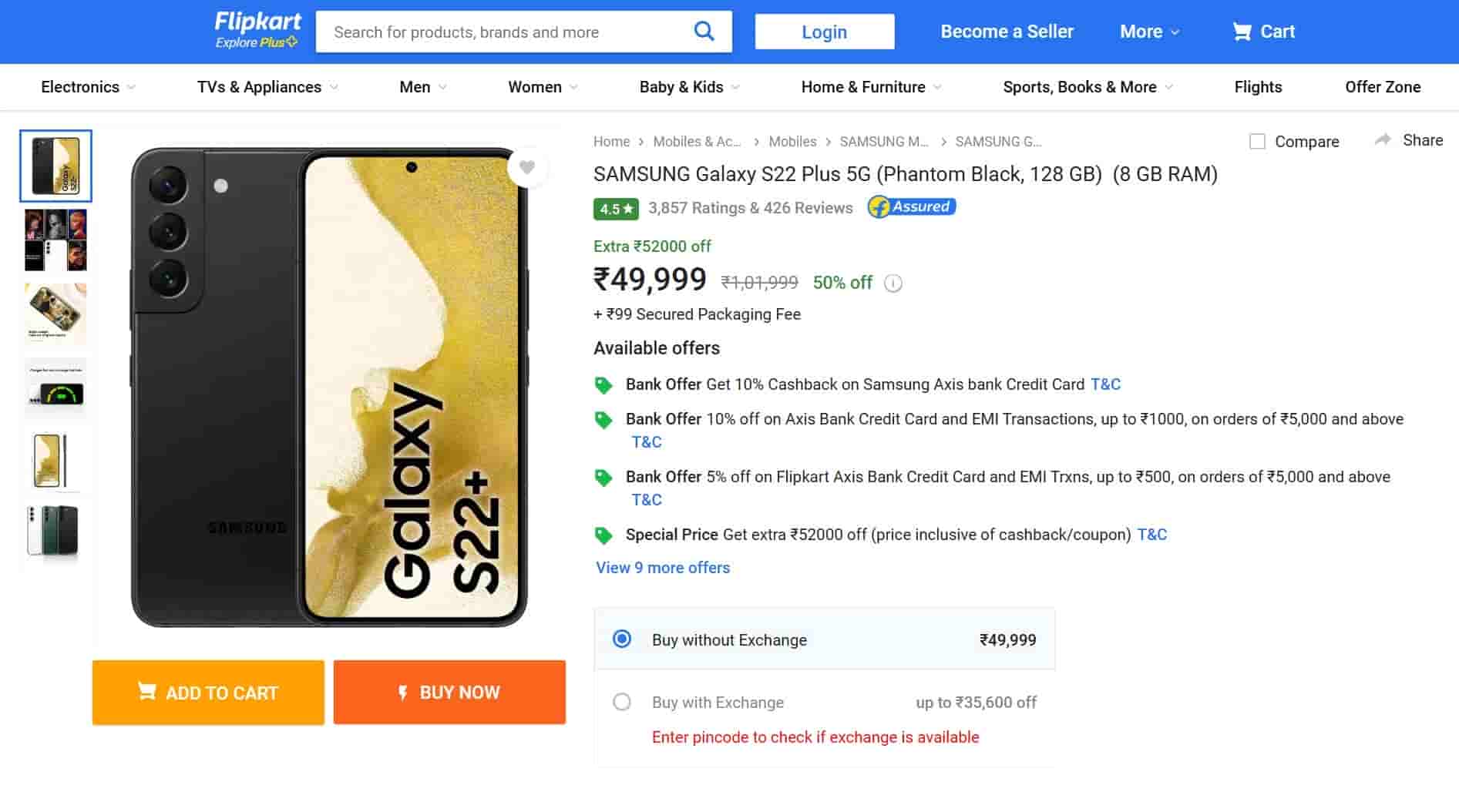Select Buy without Exchange option

(622, 639)
